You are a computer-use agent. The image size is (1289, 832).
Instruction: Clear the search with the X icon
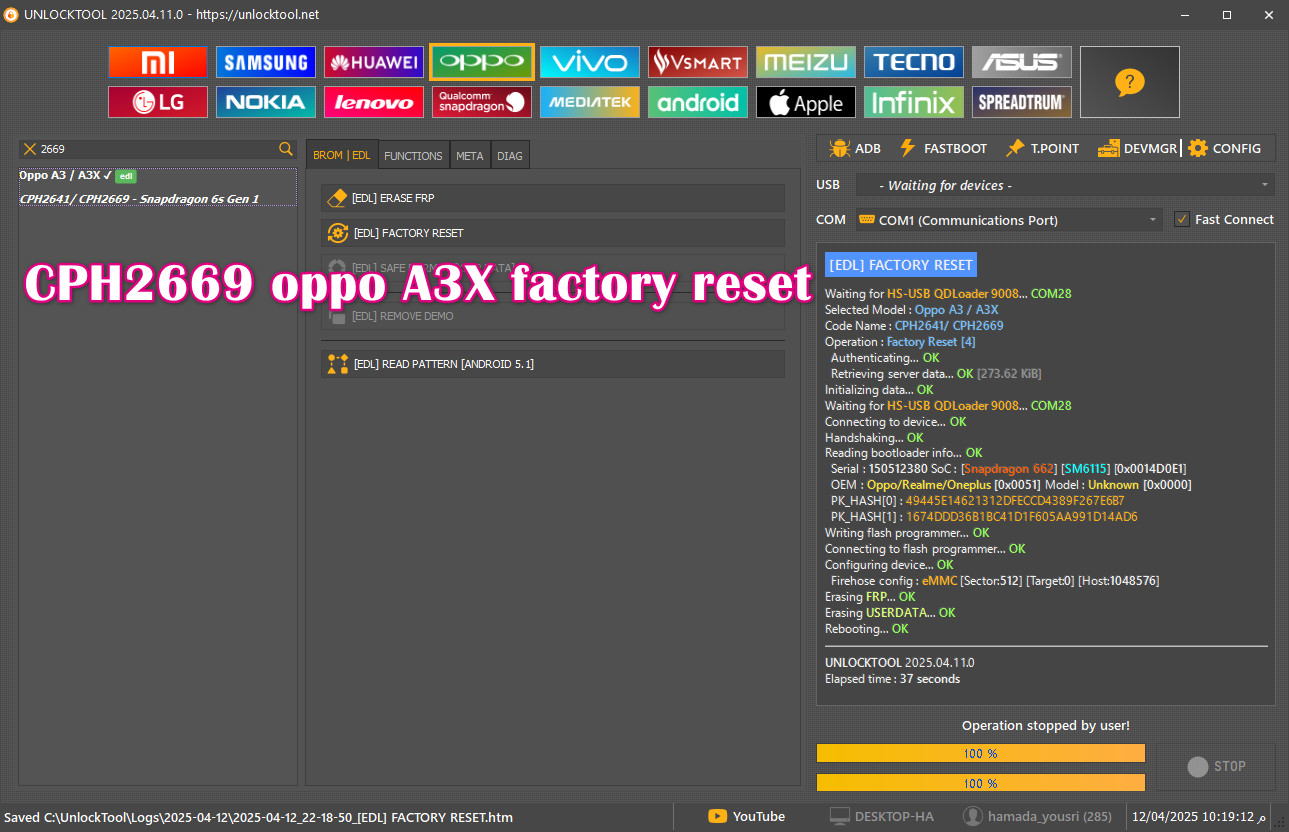pos(30,149)
